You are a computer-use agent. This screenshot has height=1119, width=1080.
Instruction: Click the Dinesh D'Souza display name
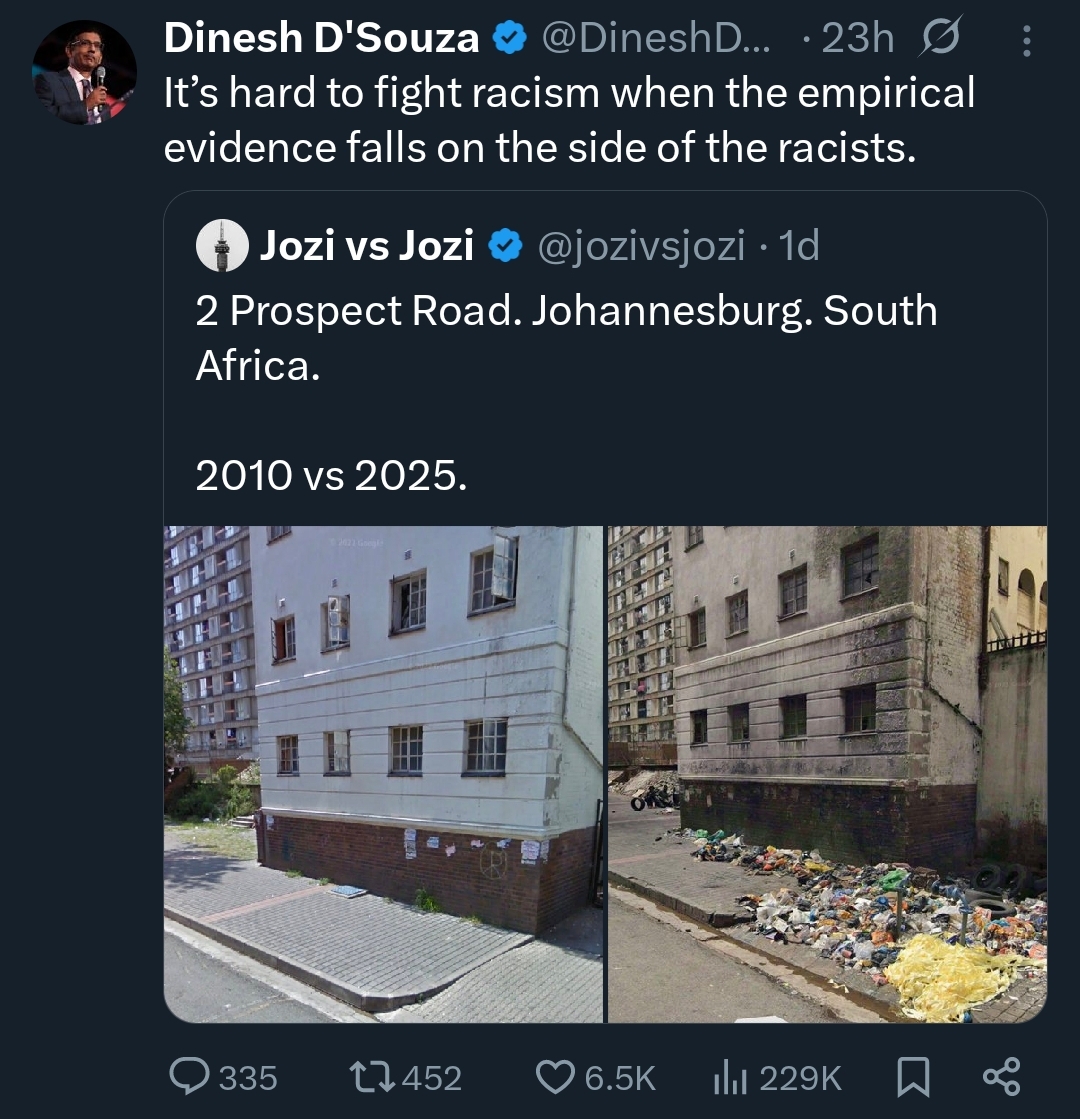pyautogui.click(x=321, y=39)
